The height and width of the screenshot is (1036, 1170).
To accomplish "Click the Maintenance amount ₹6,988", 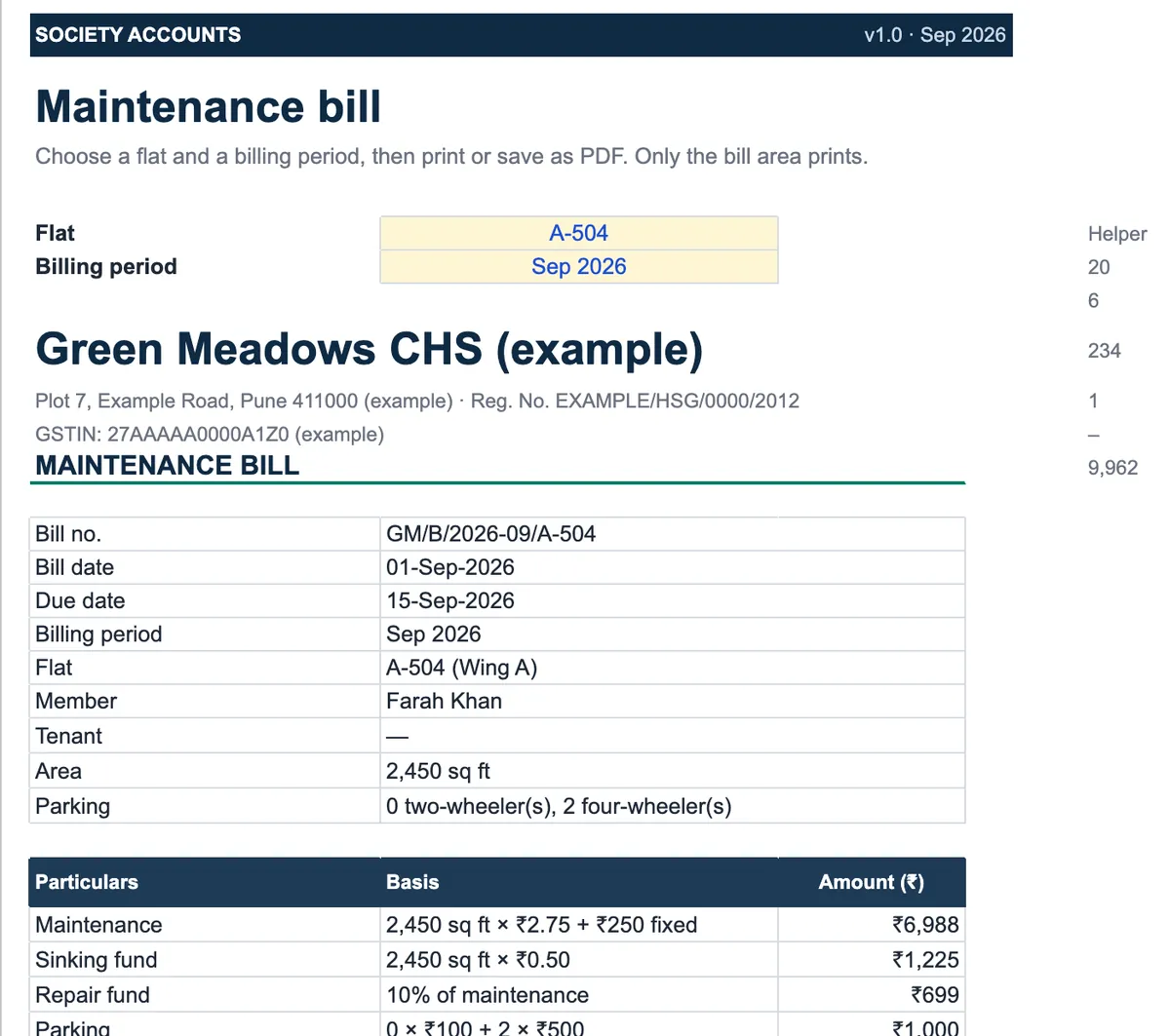I will (x=925, y=925).
